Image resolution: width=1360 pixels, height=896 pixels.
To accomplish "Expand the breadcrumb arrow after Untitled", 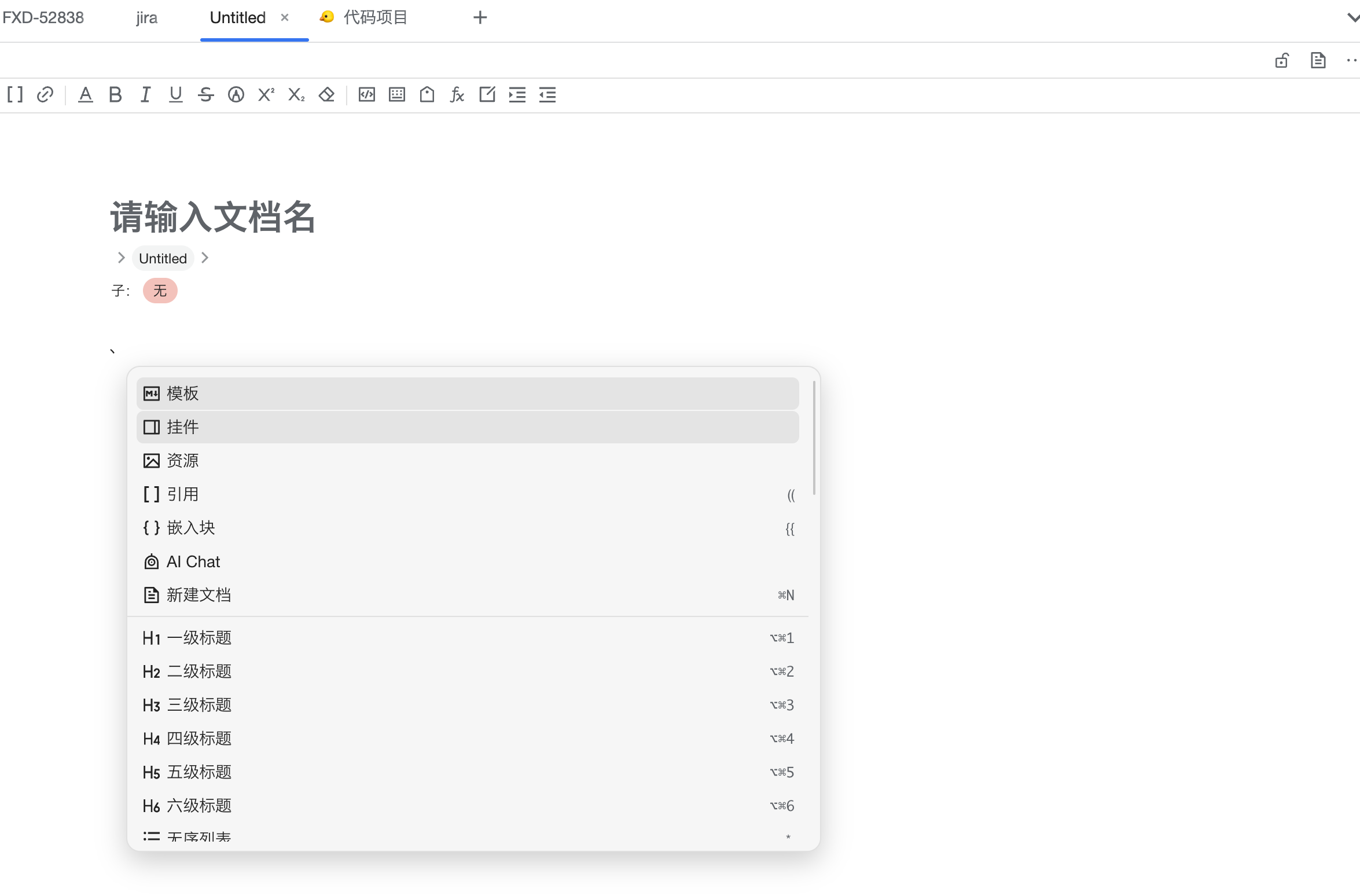I will (205, 258).
